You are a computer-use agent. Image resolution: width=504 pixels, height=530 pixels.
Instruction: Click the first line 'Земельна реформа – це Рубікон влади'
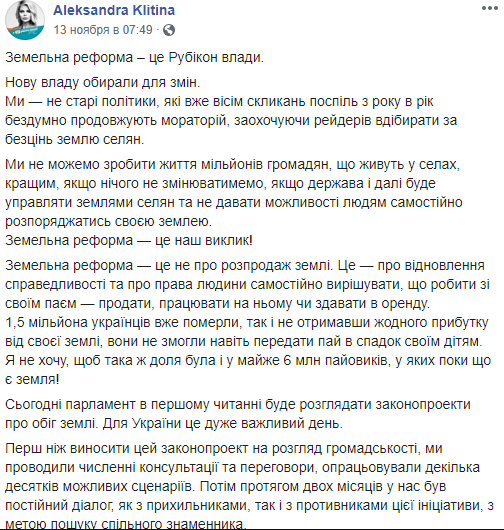[134, 57]
